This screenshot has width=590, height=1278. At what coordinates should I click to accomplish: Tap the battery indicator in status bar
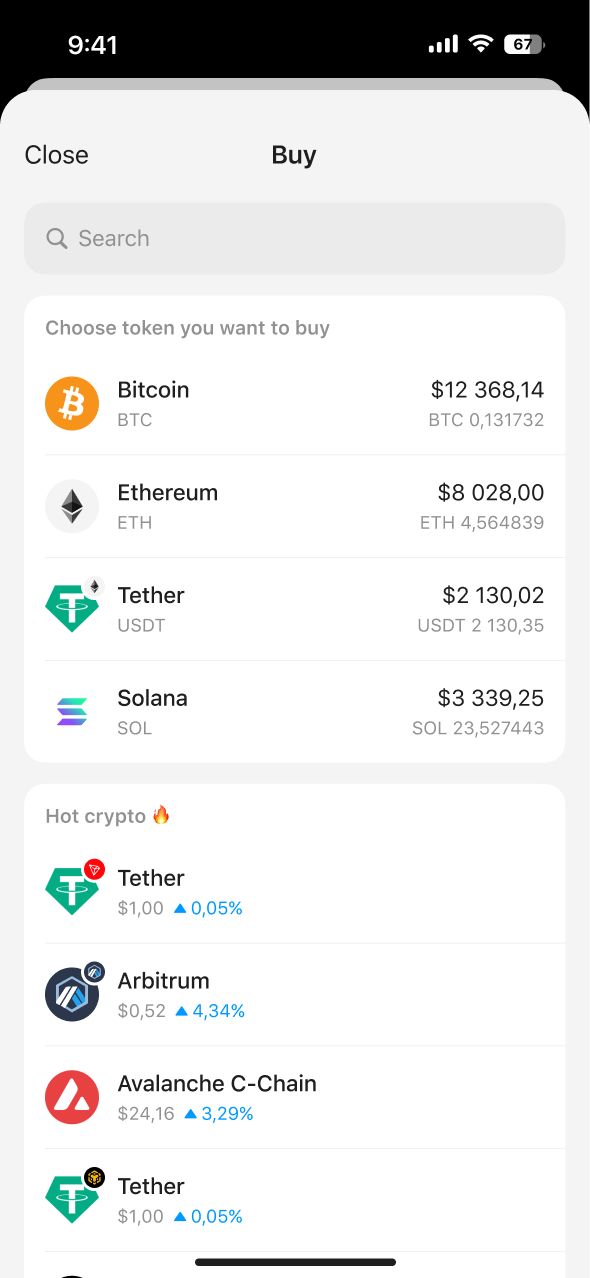(x=525, y=44)
